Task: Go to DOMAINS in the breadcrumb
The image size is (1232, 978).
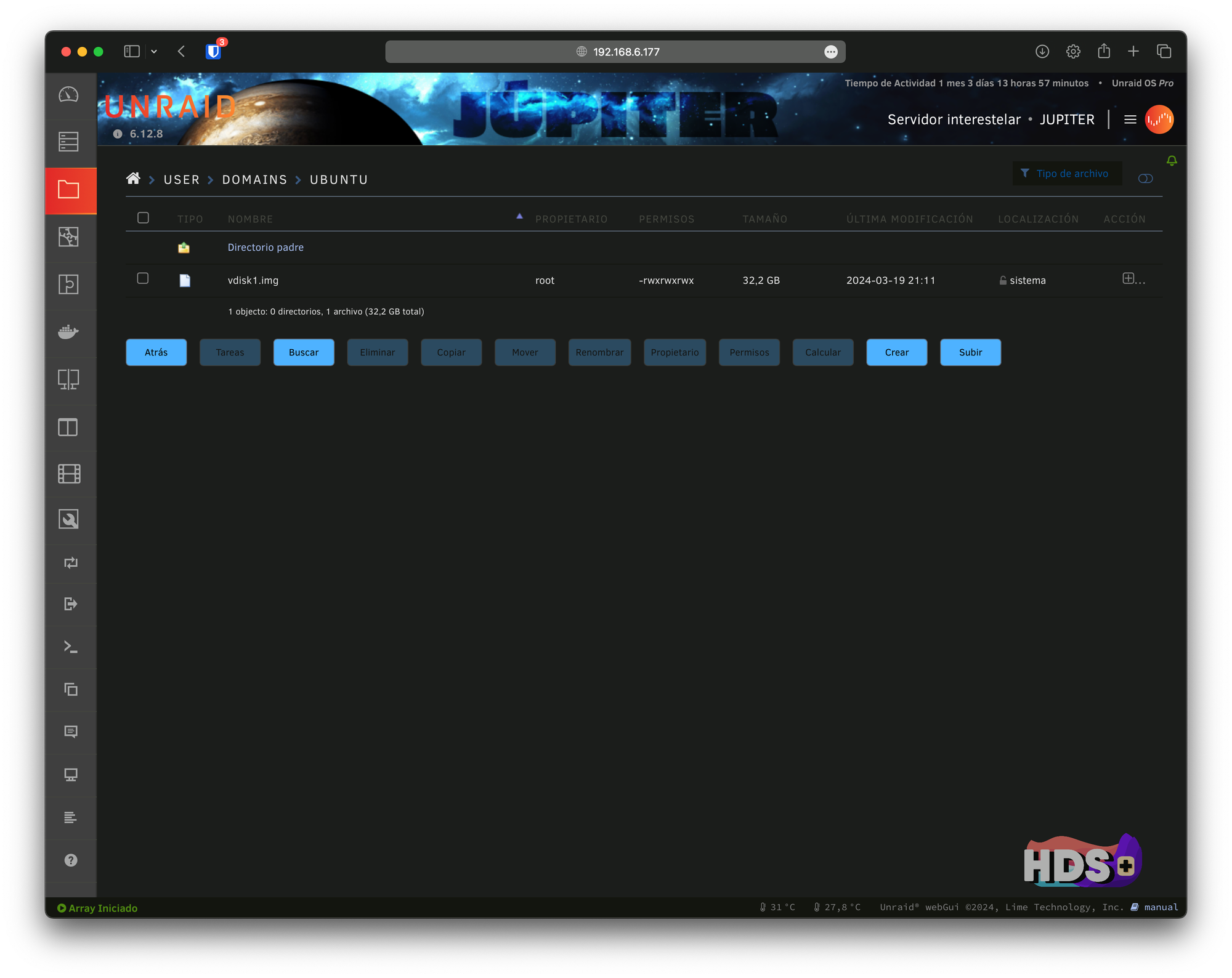Action: pyautogui.click(x=254, y=179)
